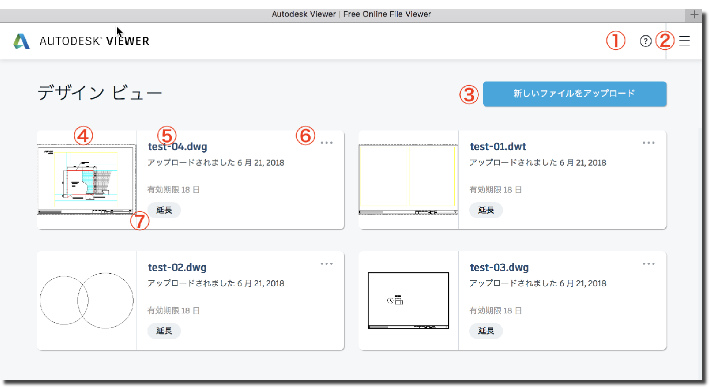Viewport: 710px width, 388px height.
Task: Click the デザイン ビュー heading
Action: 100,93
